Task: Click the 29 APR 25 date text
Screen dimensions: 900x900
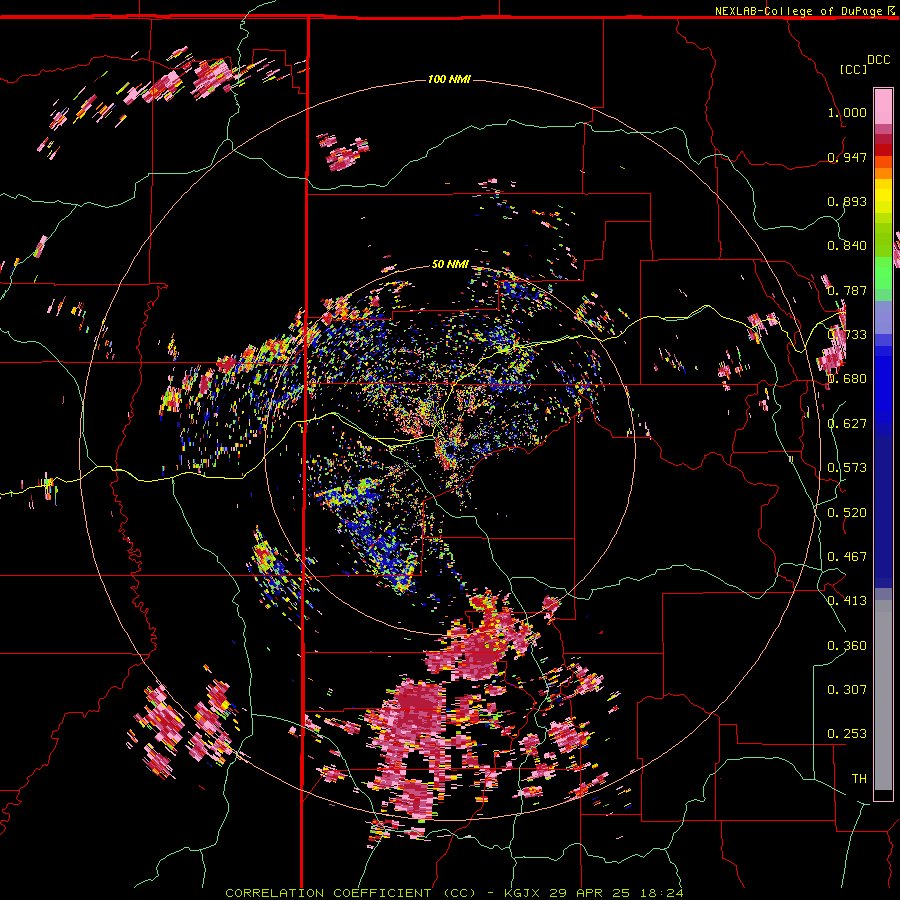Action: 589,893
